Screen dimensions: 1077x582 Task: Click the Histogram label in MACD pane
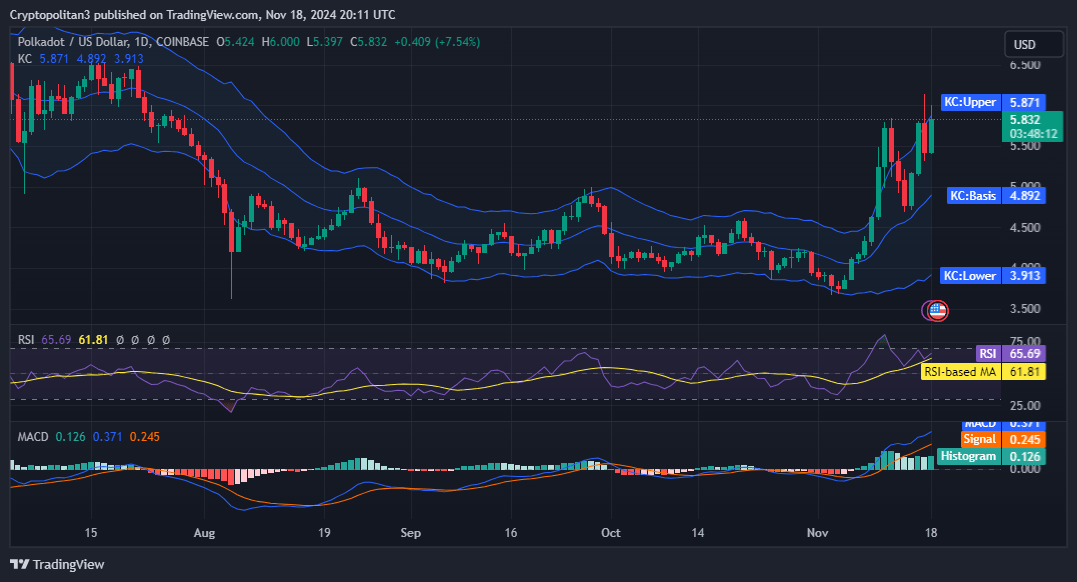(x=968, y=456)
